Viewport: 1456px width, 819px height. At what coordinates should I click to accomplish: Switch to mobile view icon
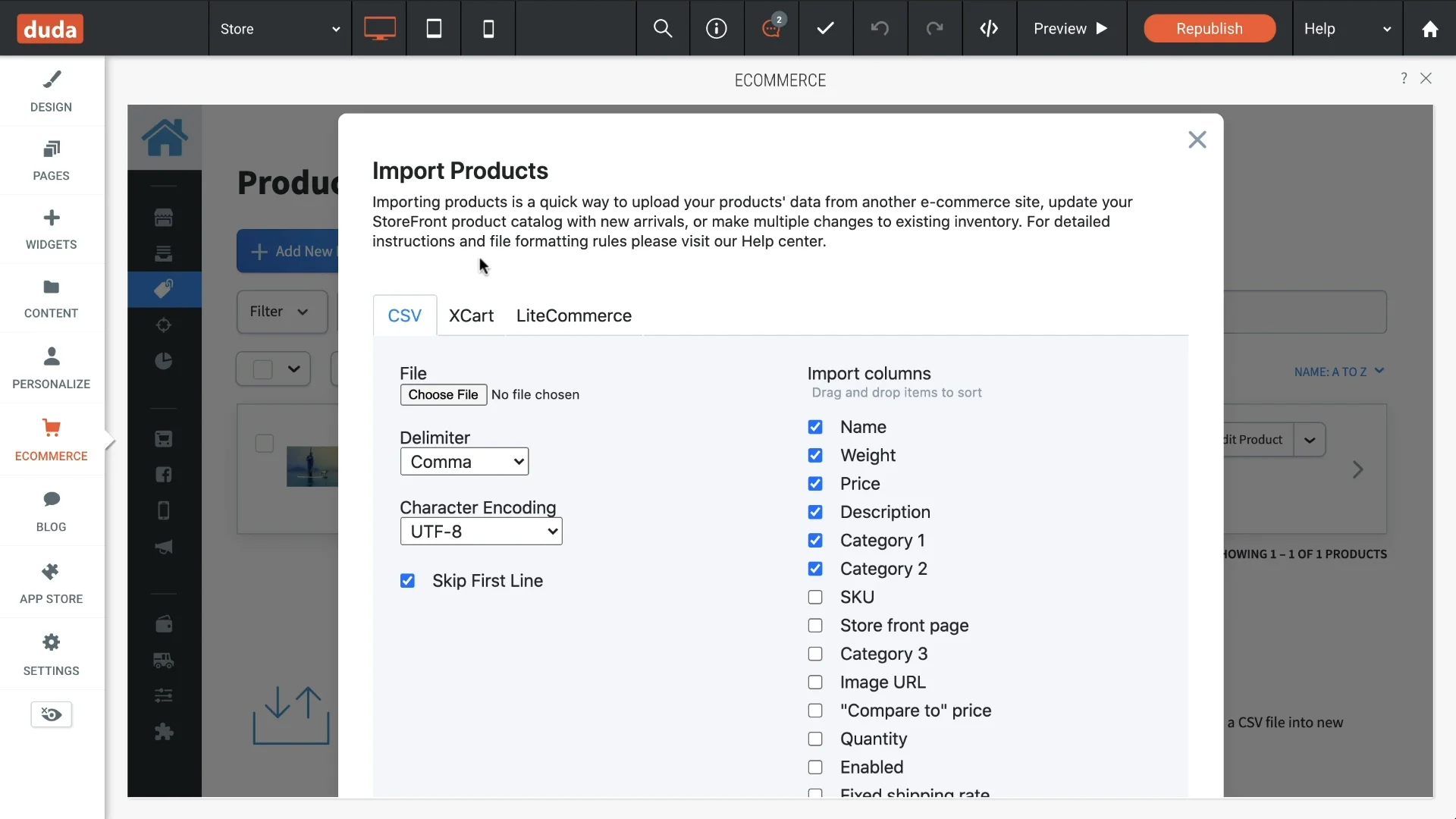488,29
